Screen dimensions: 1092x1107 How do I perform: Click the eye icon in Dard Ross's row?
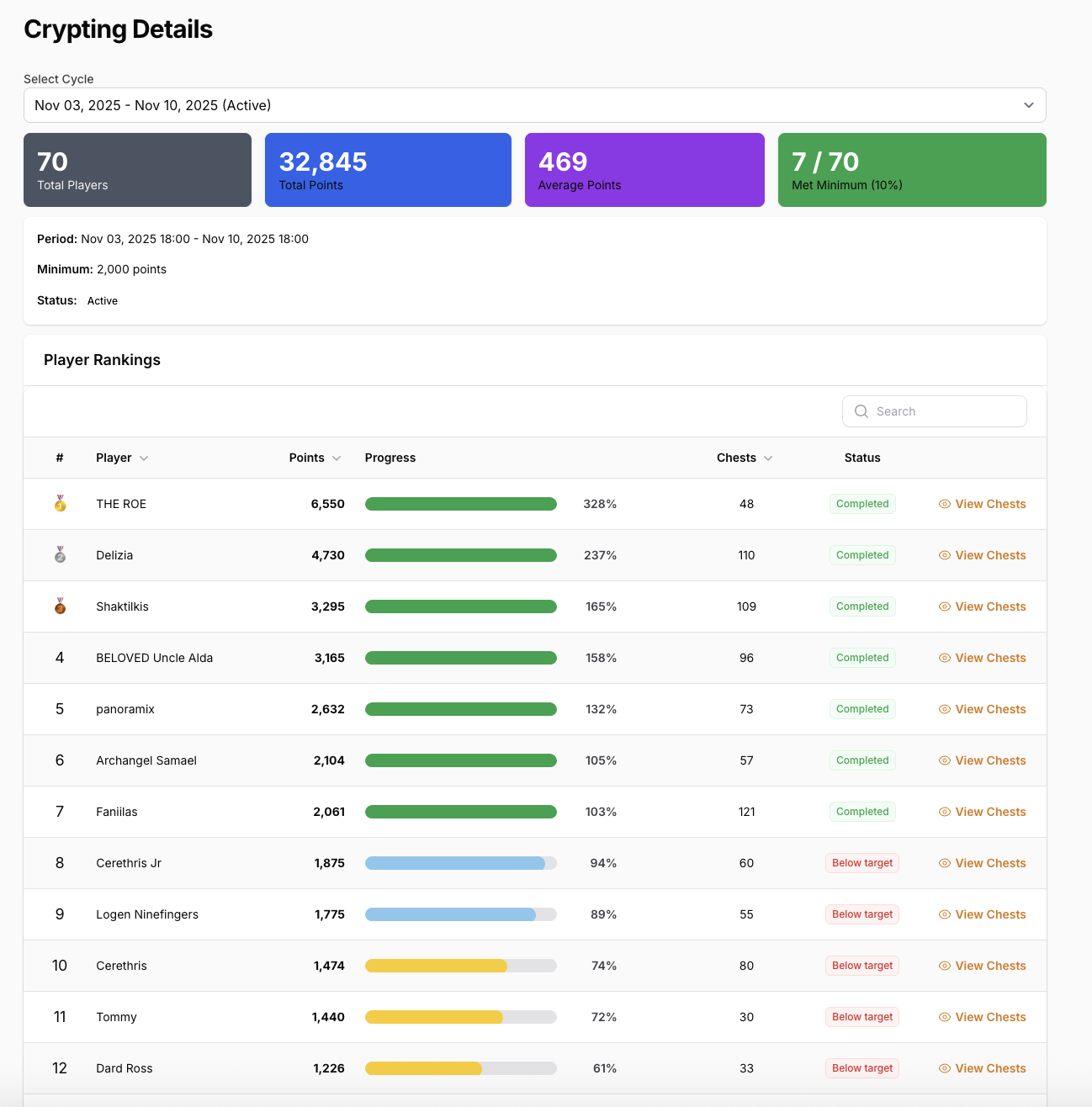945,1068
